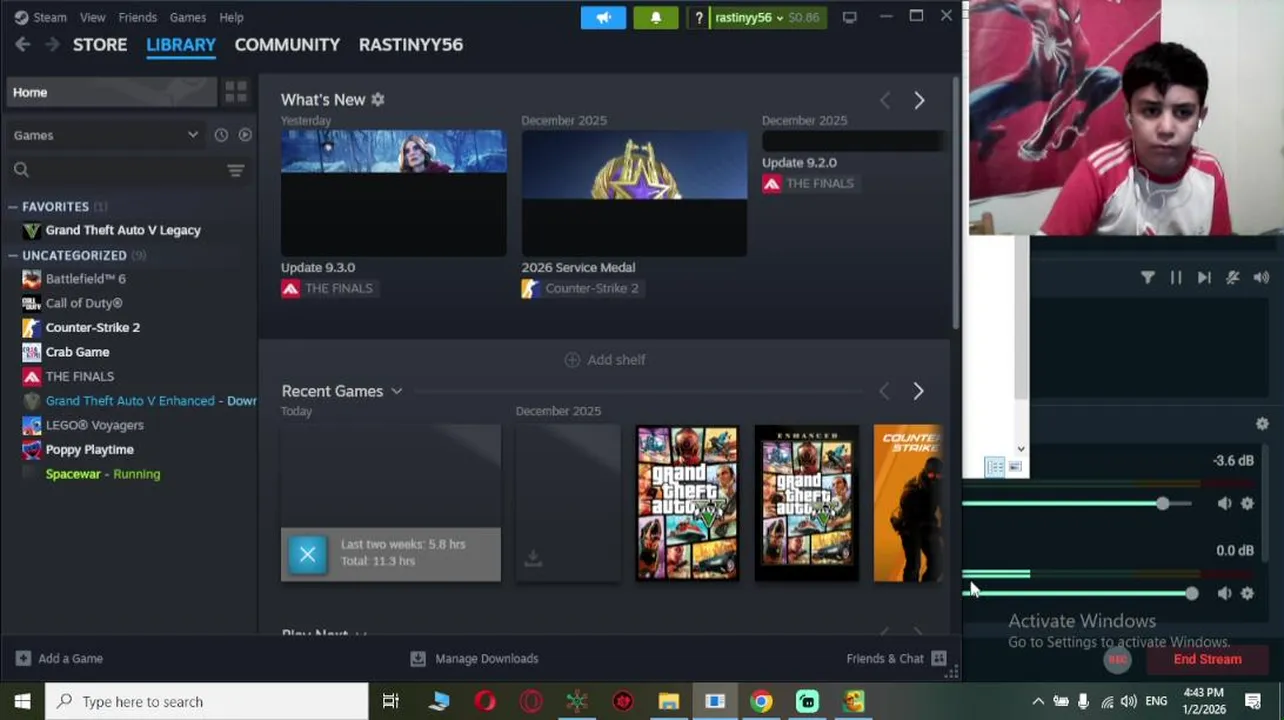Open settings for the 0.0 dB source

coord(1247,593)
